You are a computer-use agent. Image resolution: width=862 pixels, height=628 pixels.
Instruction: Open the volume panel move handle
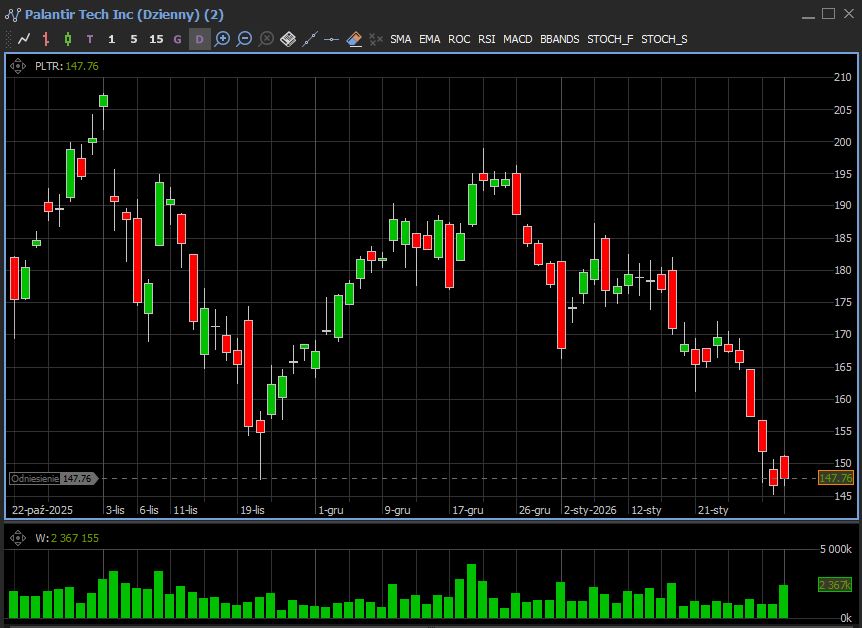pos(18,538)
